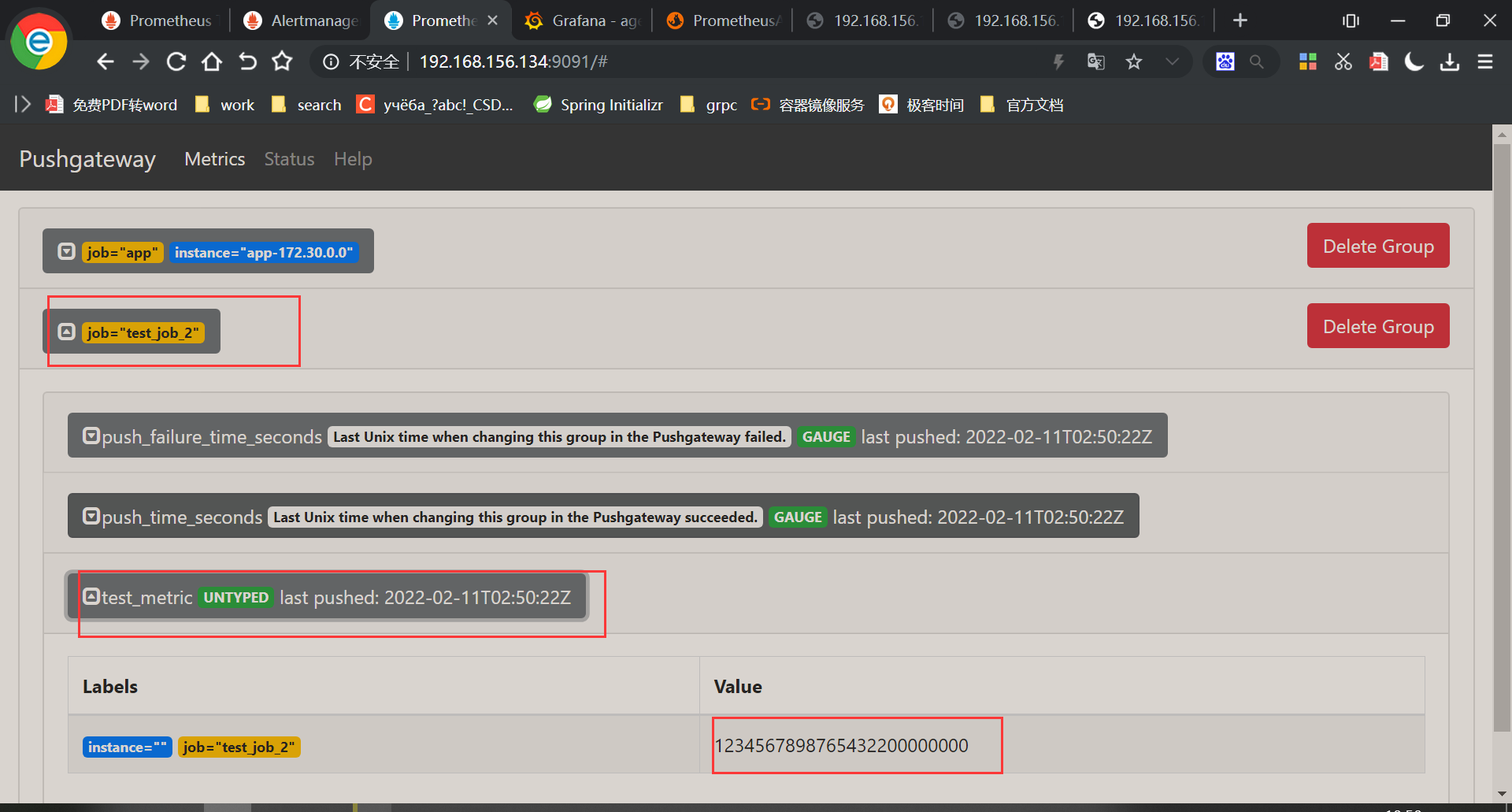Enable dark mode via the moon icon
Image resolution: width=1512 pixels, height=812 pixels.
pos(1414,61)
